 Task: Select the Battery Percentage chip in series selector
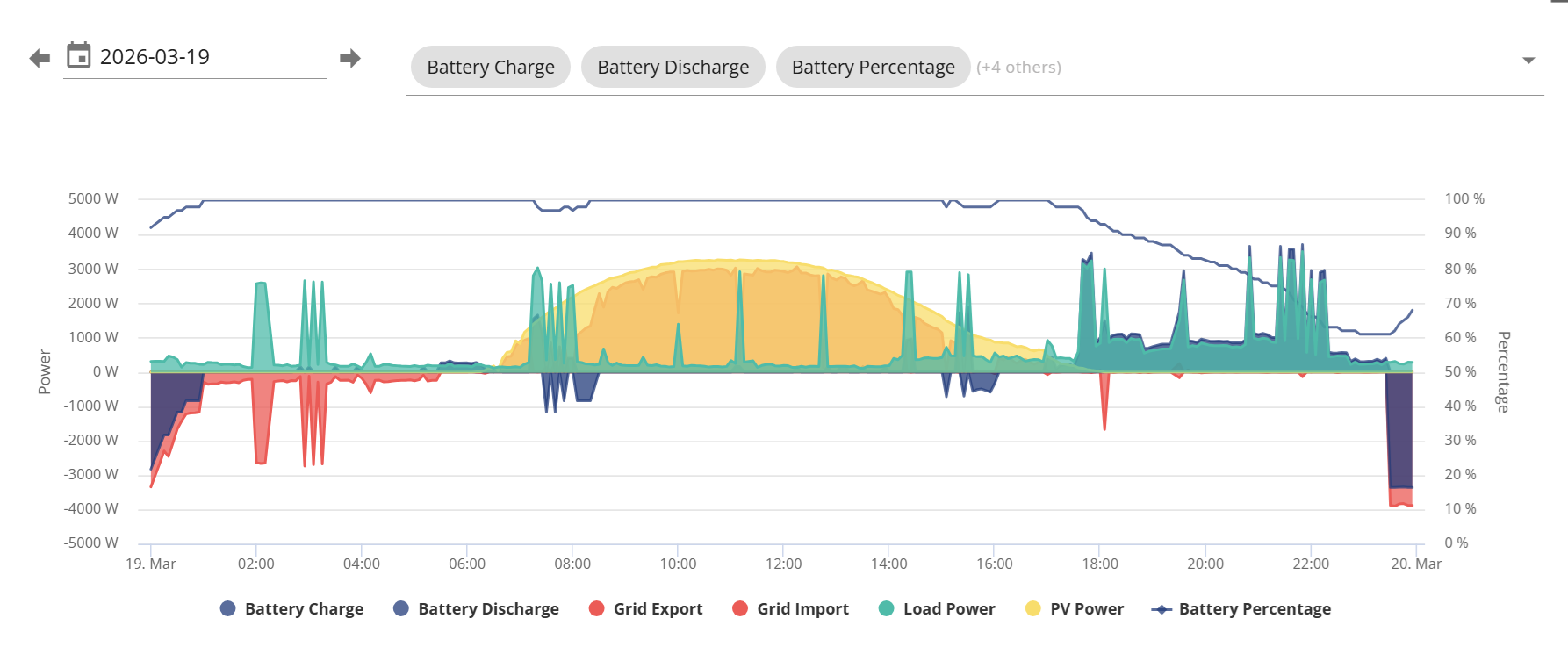pyautogui.click(x=874, y=67)
